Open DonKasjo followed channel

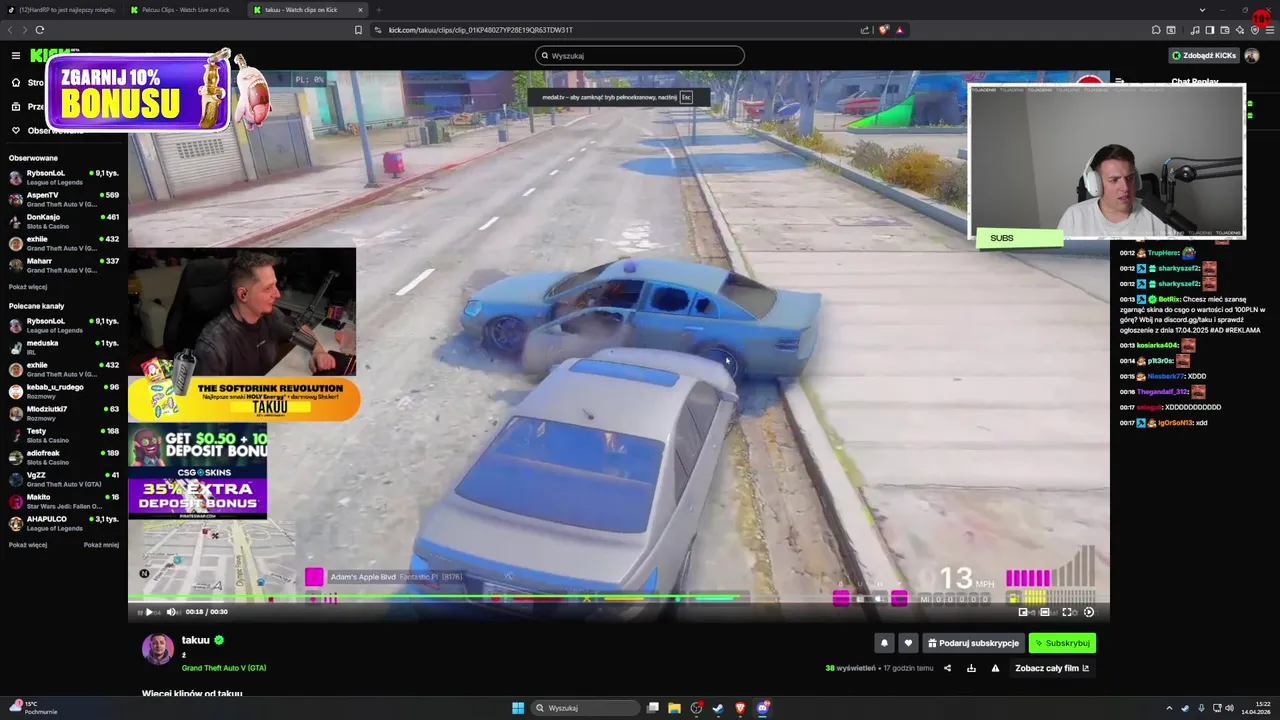(64, 221)
